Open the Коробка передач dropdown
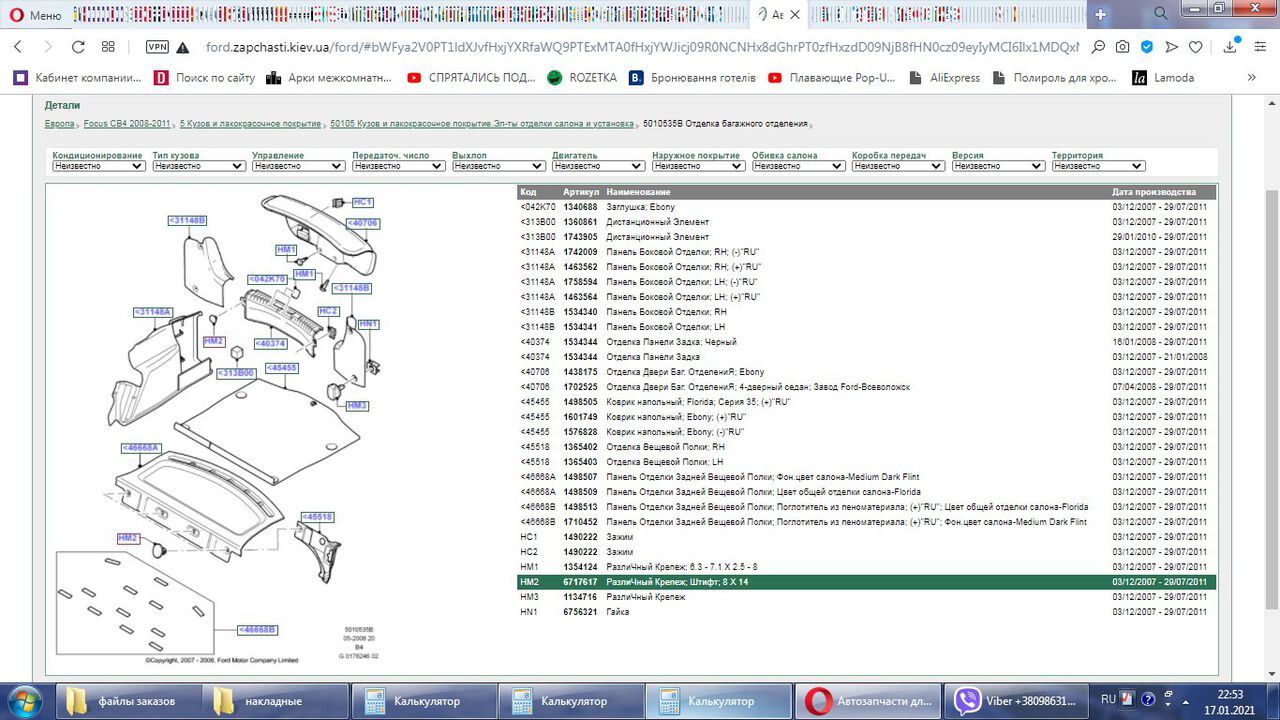Image resolution: width=1280 pixels, height=720 pixels. (898, 166)
